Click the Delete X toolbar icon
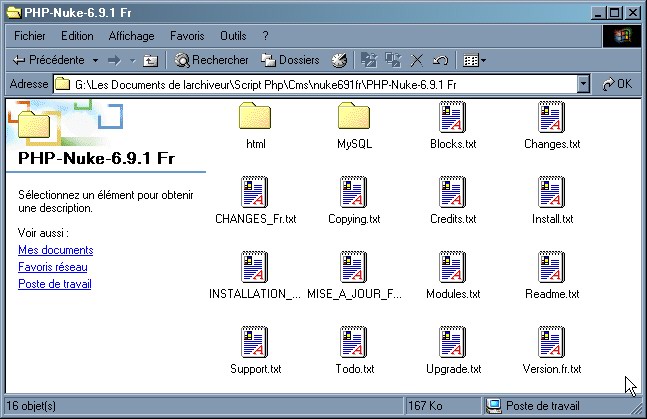 pos(417,61)
